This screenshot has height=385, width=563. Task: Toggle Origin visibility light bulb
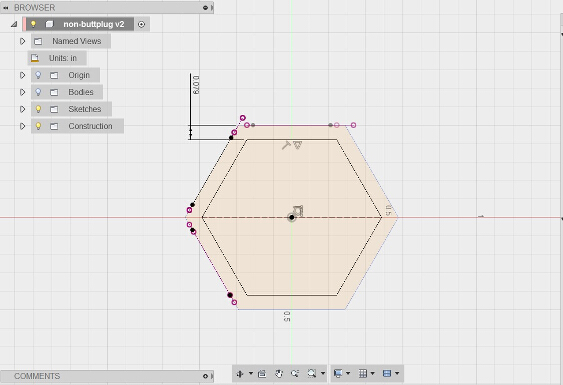click(38, 75)
